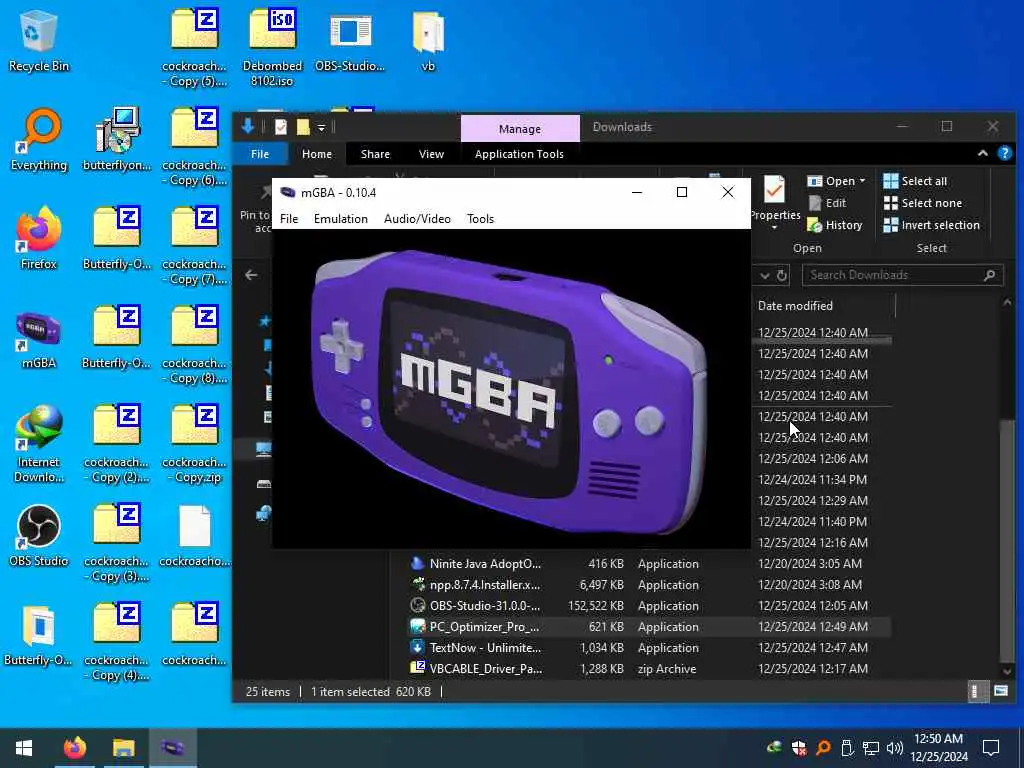Switch to Explorer View tab
This screenshot has width=1024, height=768.
431,154
